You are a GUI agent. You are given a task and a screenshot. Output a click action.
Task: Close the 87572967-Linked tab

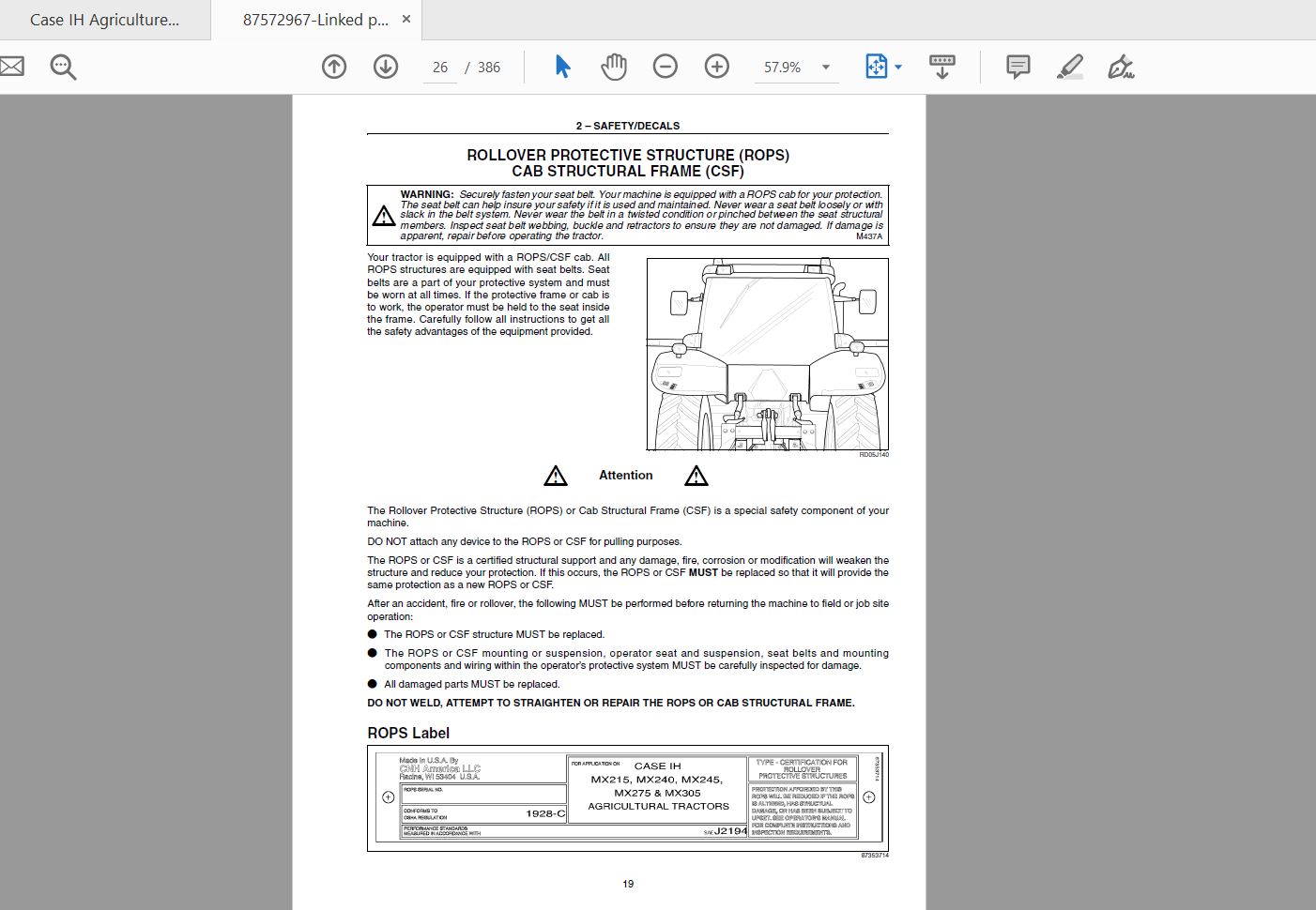pyautogui.click(x=406, y=19)
